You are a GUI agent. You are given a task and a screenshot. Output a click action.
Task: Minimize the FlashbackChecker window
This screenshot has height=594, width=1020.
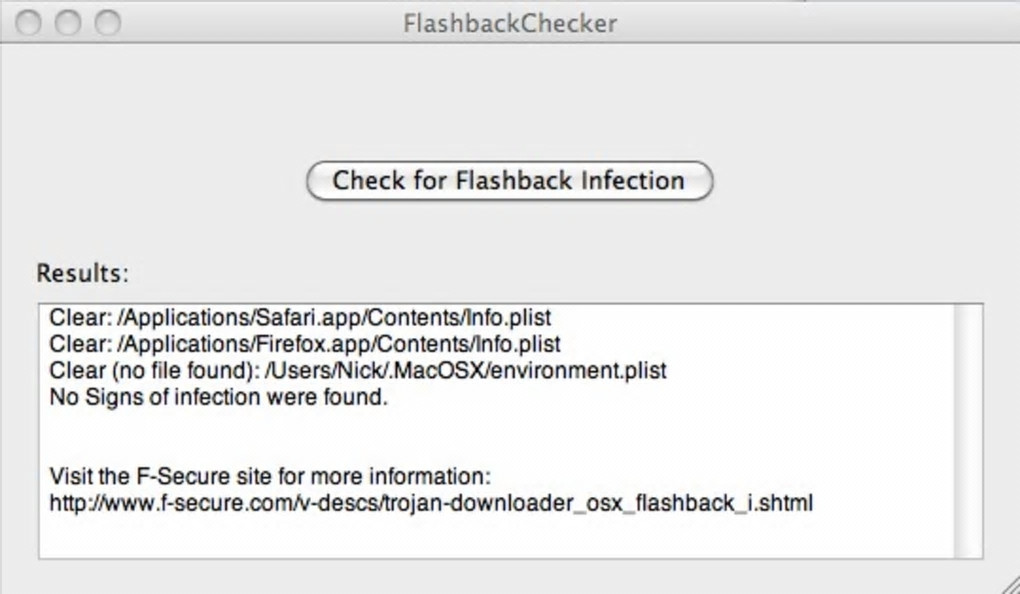68,22
